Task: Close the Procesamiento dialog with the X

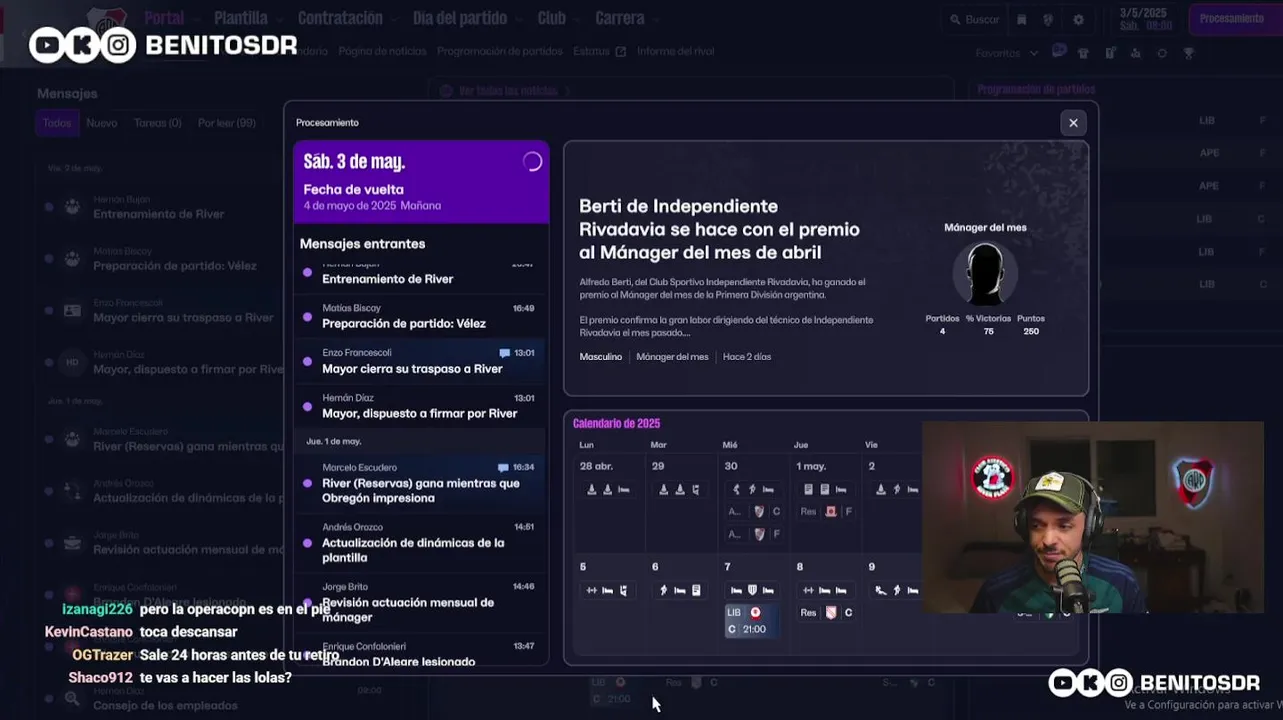Action: (1073, 123)
